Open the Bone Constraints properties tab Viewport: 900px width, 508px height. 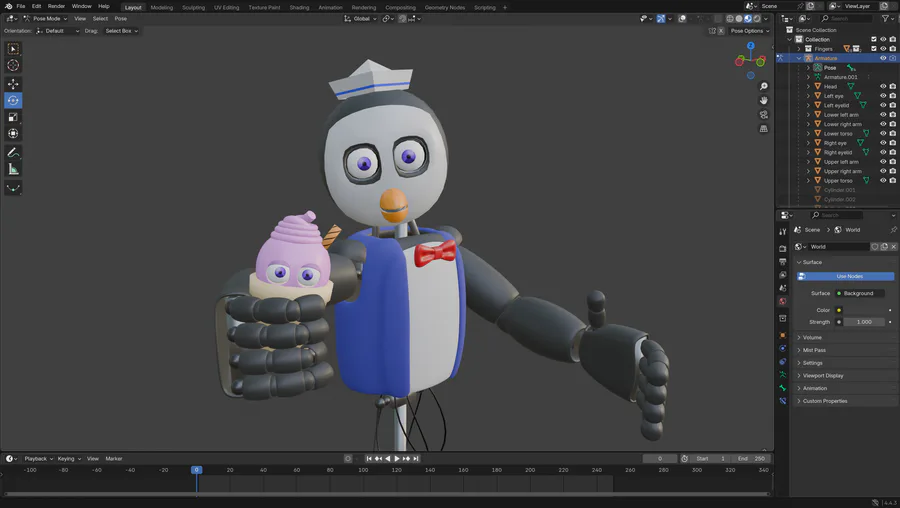(x=783, y=401)
